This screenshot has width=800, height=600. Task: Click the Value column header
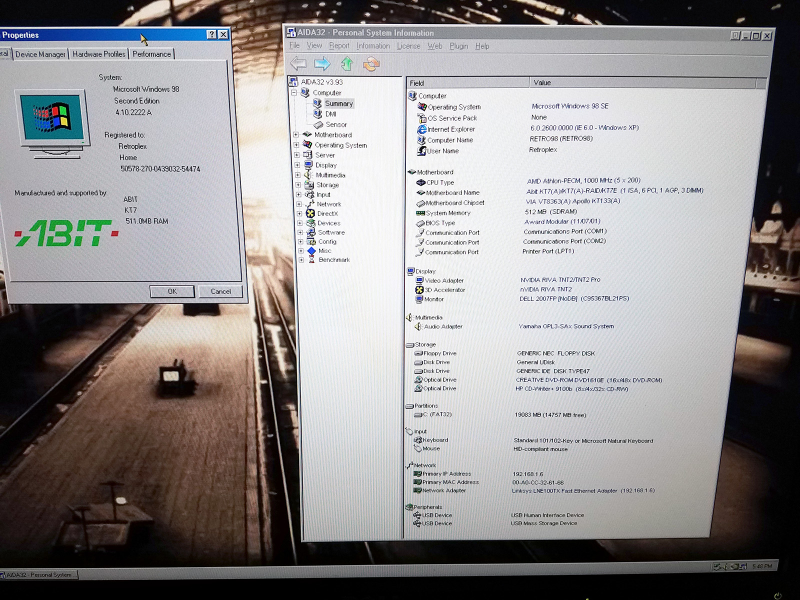pos(642,83)
